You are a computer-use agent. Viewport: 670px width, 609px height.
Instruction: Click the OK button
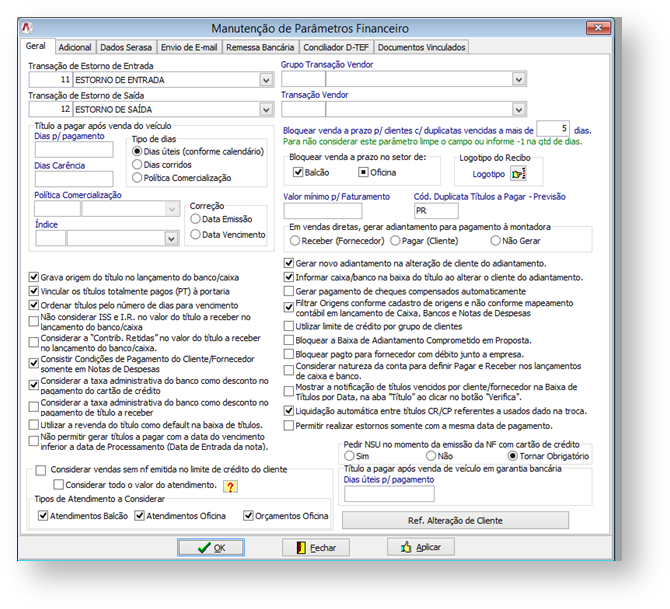click(x=211, y=547)
